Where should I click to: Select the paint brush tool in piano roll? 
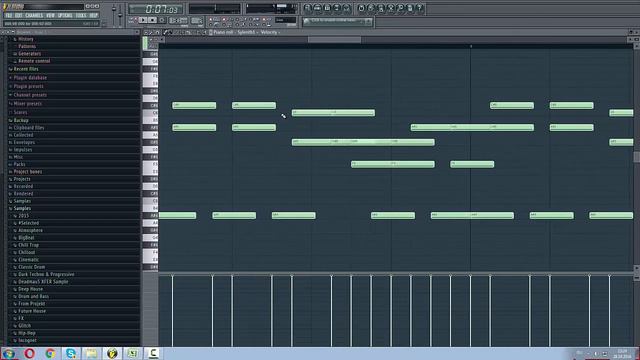click(x=170, y=33)
